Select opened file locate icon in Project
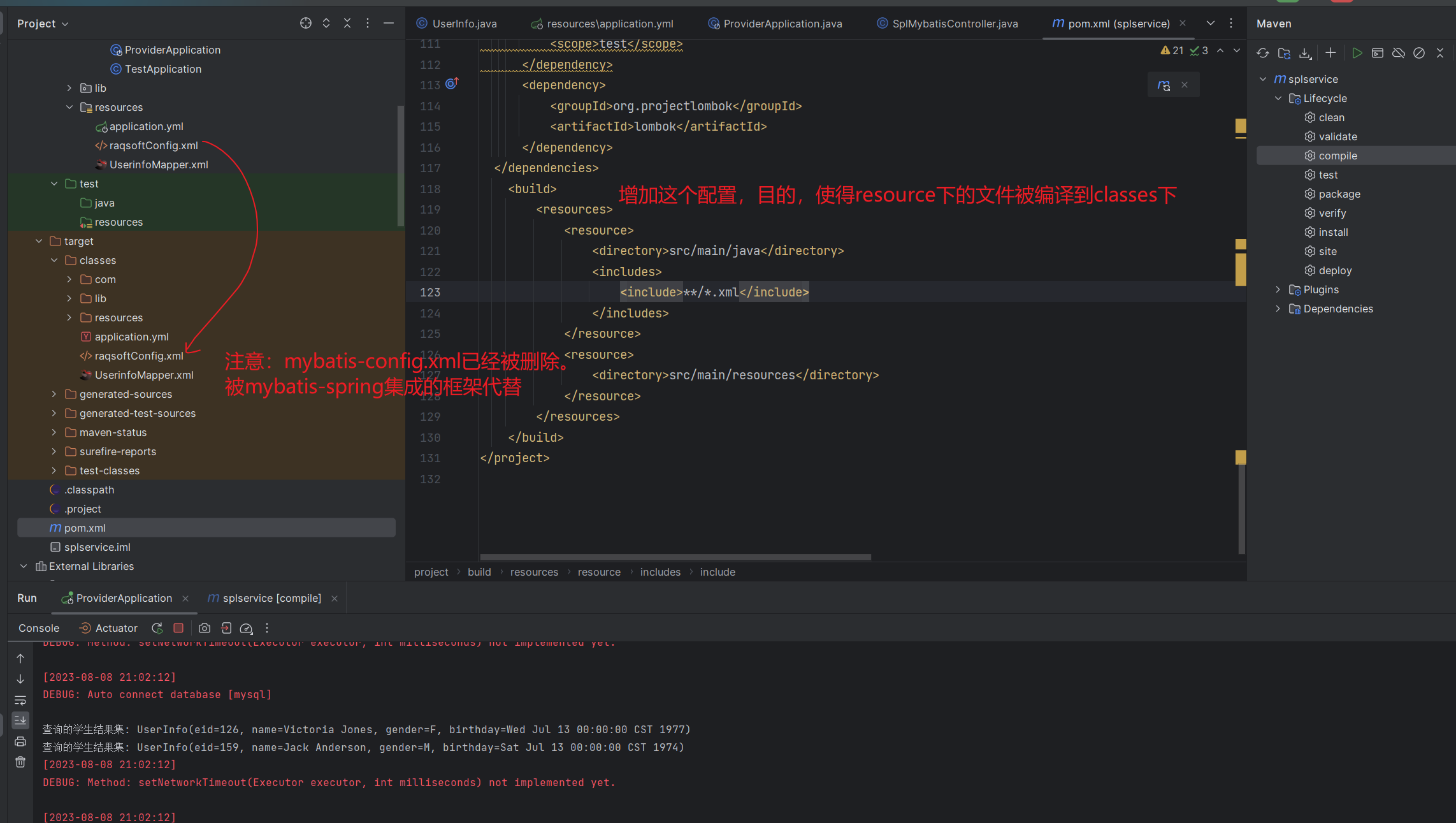This screenshot has width=1456, height=823. coord(306,24)
